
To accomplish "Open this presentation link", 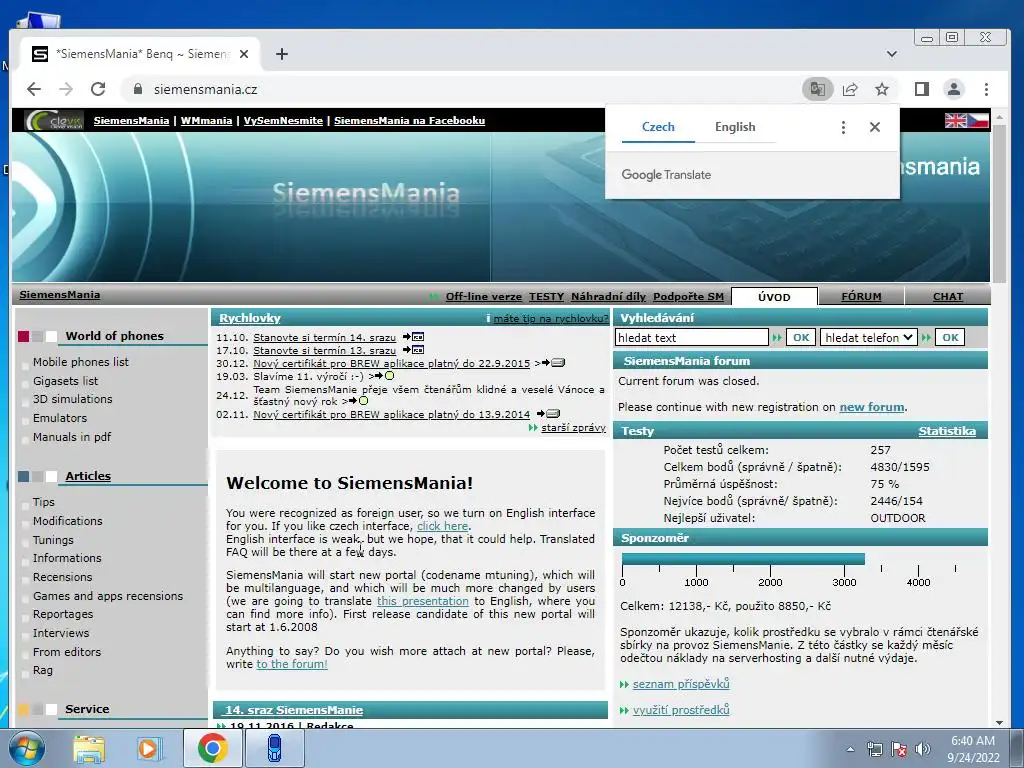I will (x=423, y=601).
